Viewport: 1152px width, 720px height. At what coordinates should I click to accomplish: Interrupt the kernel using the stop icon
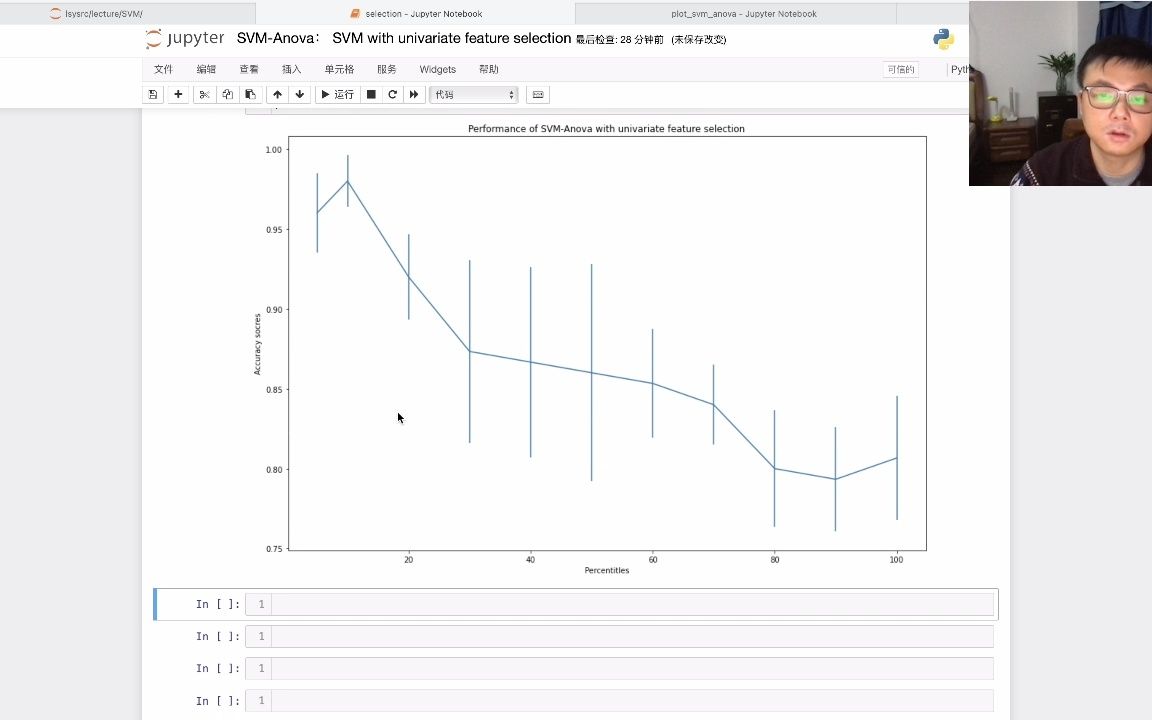point(370,94)
